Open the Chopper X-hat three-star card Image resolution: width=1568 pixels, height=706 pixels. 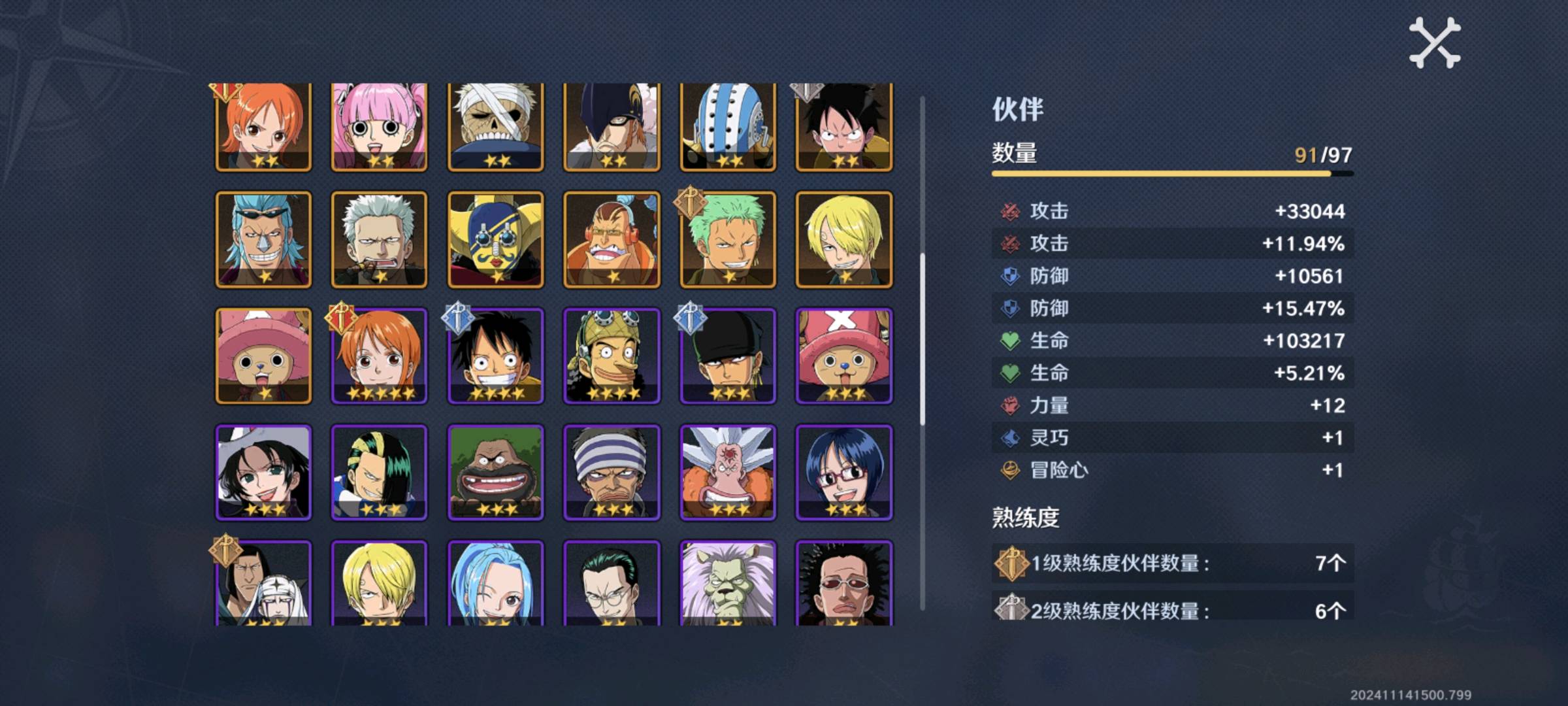tap(844, 356)
